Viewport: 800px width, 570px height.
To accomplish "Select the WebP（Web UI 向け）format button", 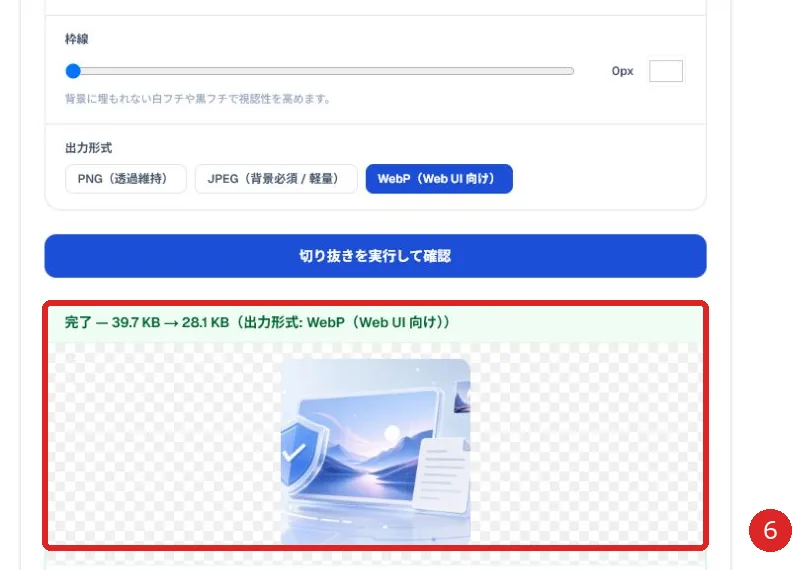I will point(439,179).
